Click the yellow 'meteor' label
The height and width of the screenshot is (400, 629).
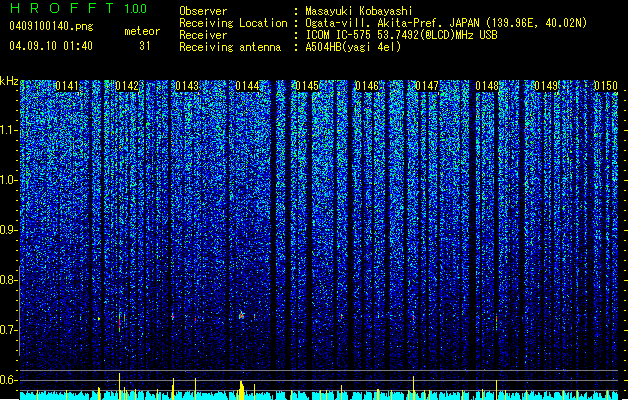[142, 31]
